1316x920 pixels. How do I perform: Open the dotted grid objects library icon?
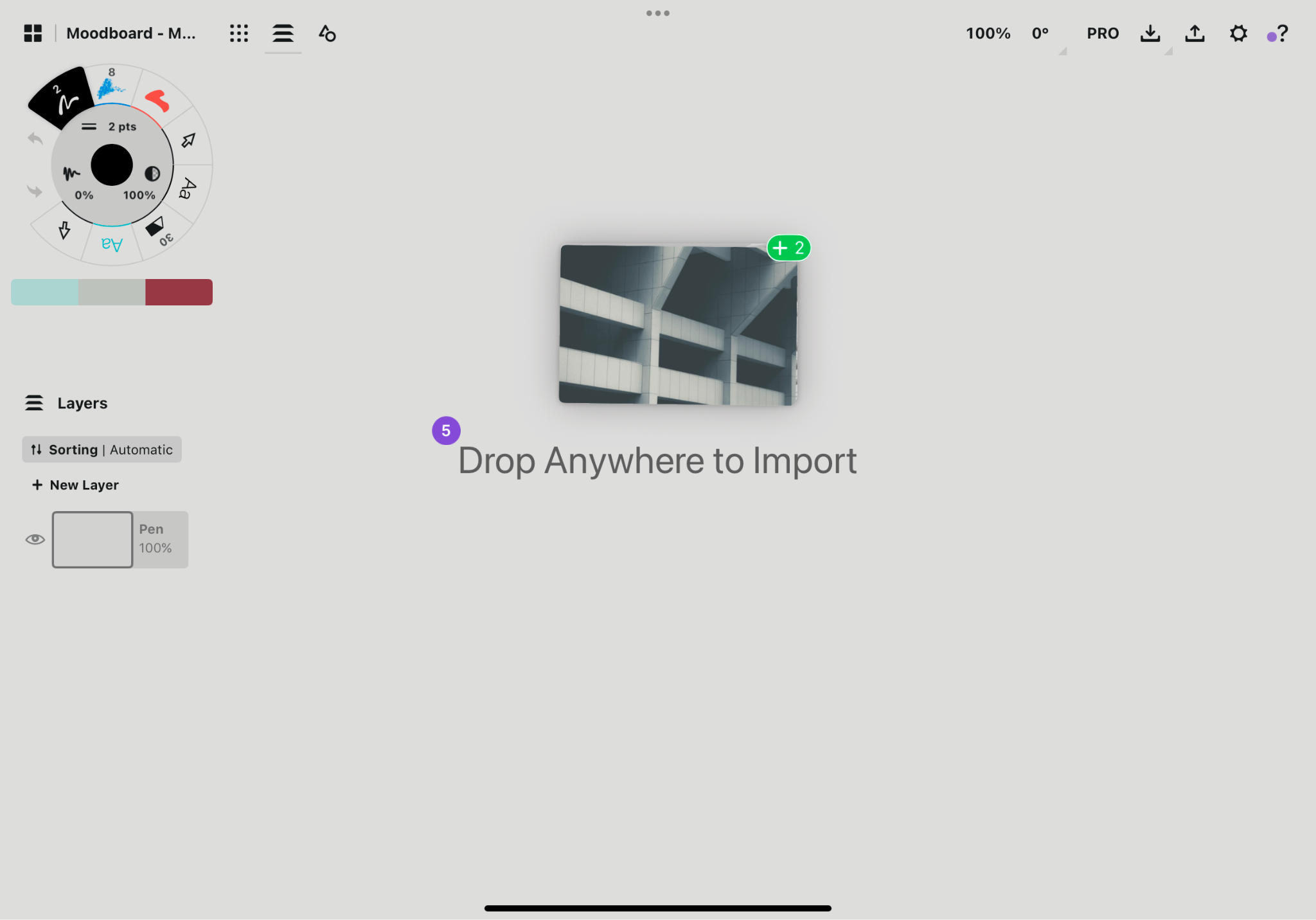239,33
